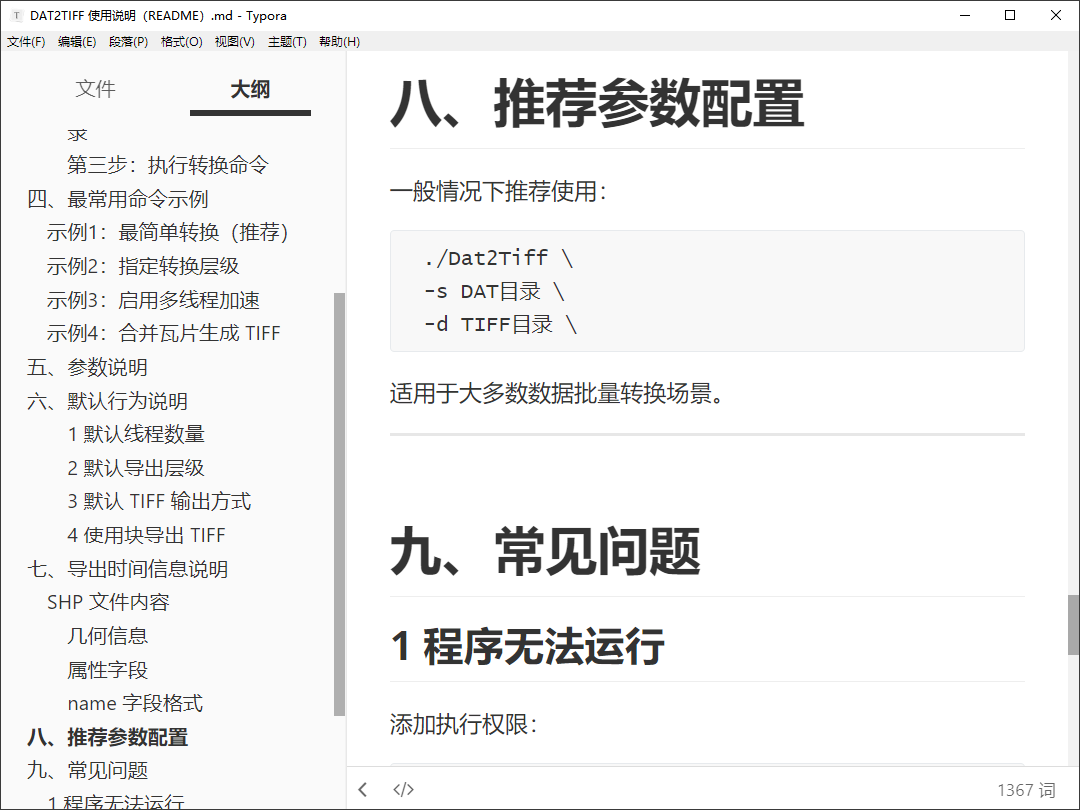Select outline item 4 使用块导出 TIFF
1080x810 pixels.
click(147, 535)
